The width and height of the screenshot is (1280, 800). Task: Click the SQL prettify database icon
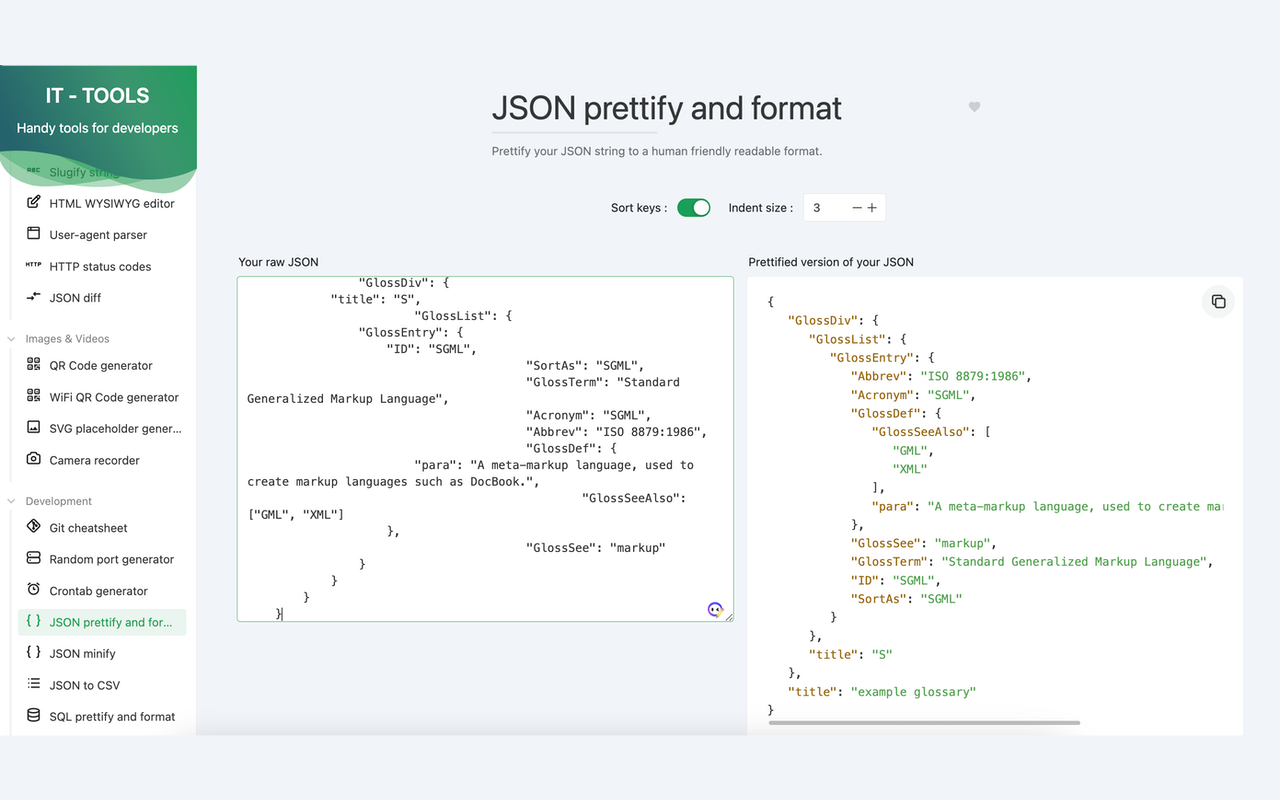tap(33, 716)
